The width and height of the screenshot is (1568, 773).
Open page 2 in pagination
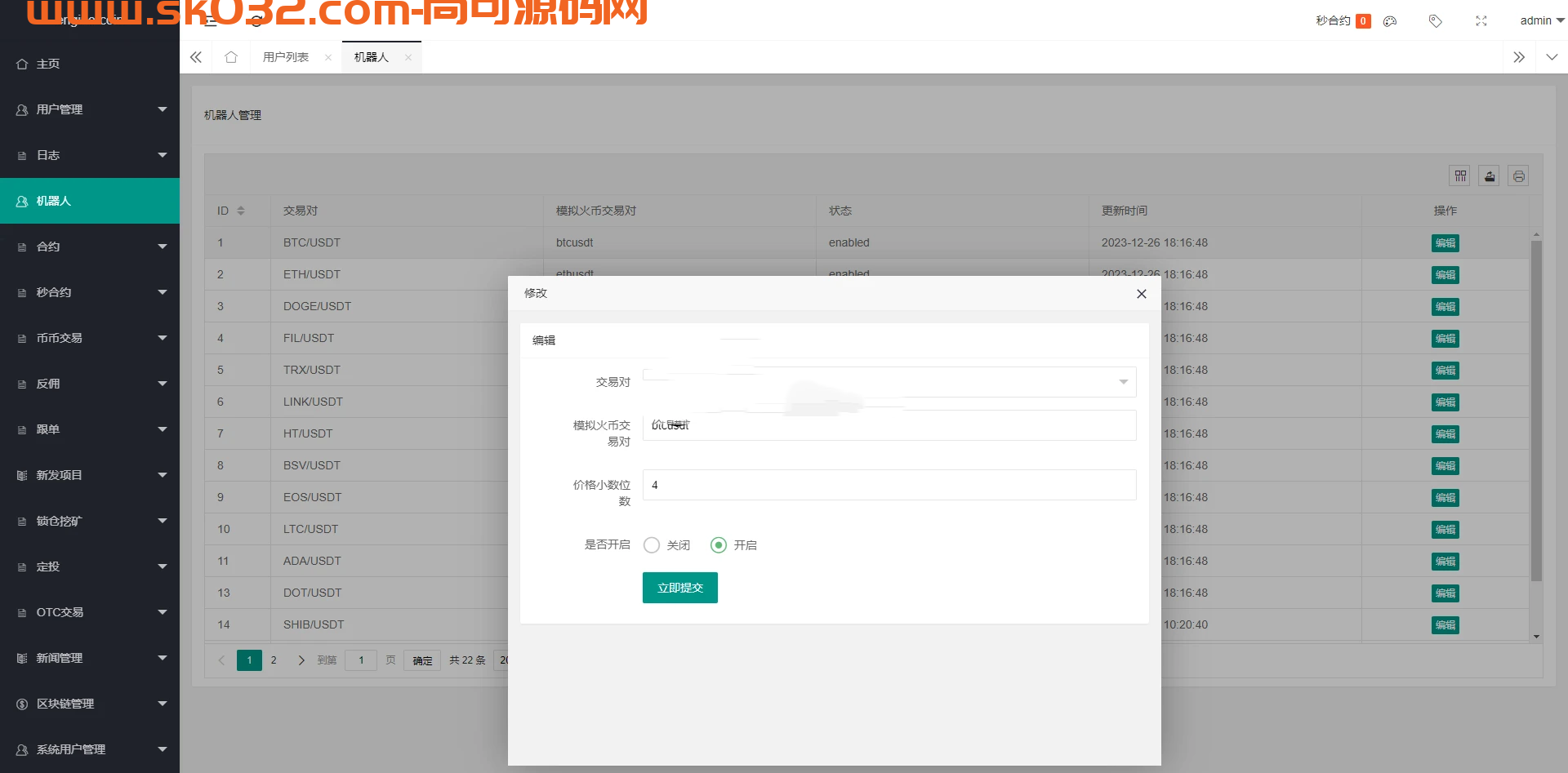pos(274,660)
